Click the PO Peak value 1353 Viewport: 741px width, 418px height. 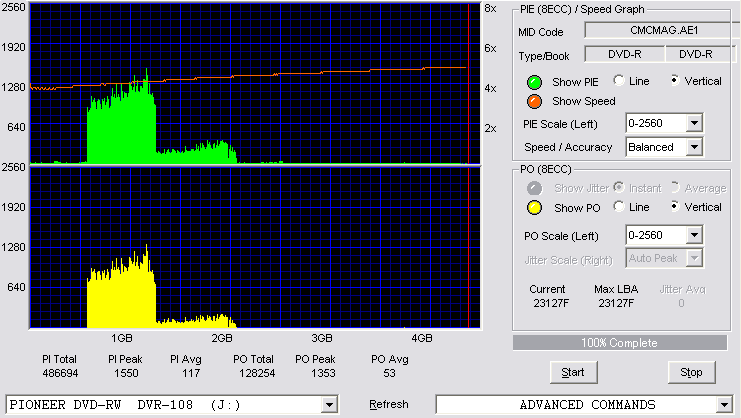[323, 373]
